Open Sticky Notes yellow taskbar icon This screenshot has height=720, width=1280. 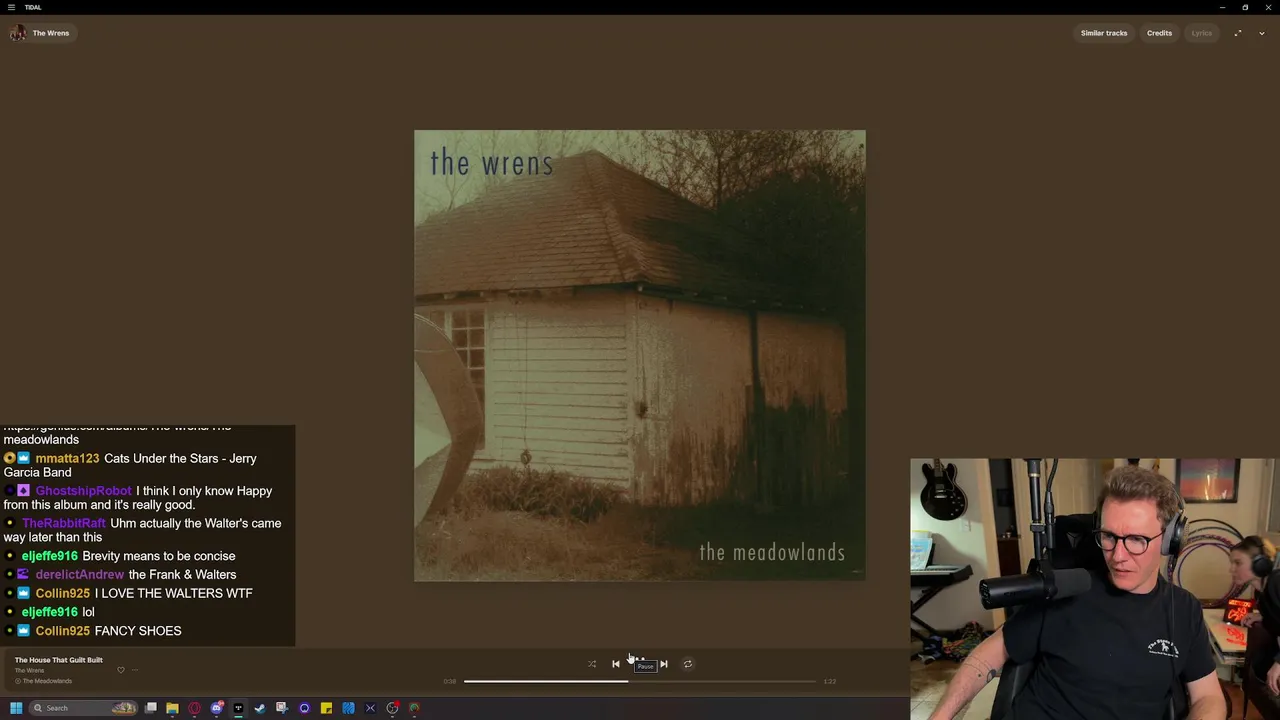pyautogui.click(x=326, y=708)
